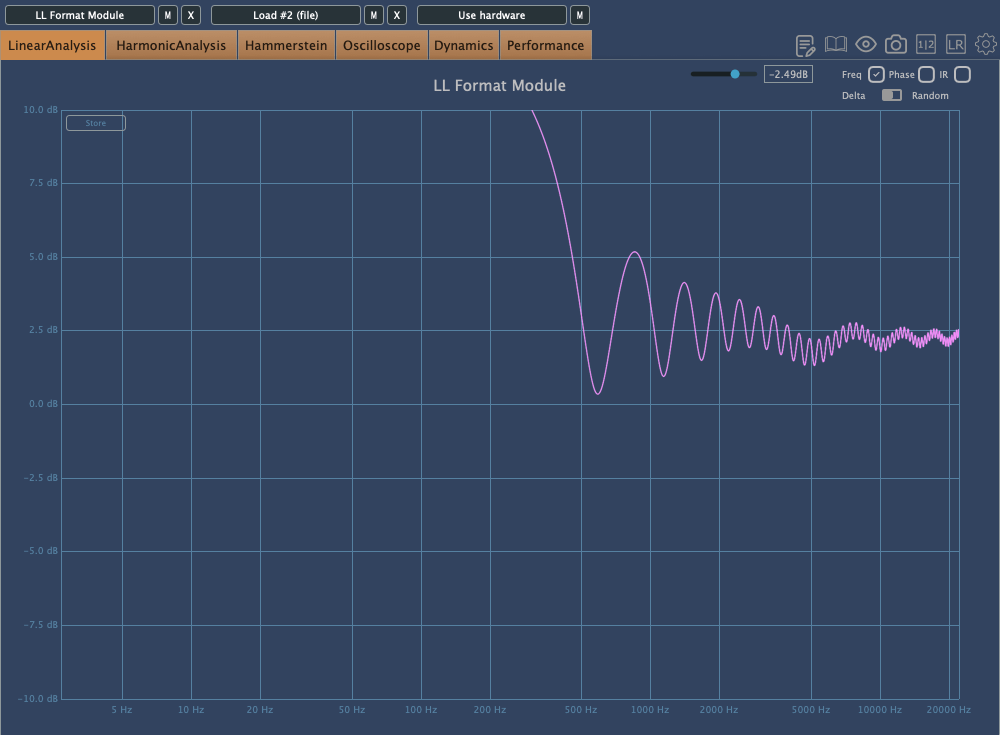
Task: Open the notes editor icon
Action: pos(805,45)
